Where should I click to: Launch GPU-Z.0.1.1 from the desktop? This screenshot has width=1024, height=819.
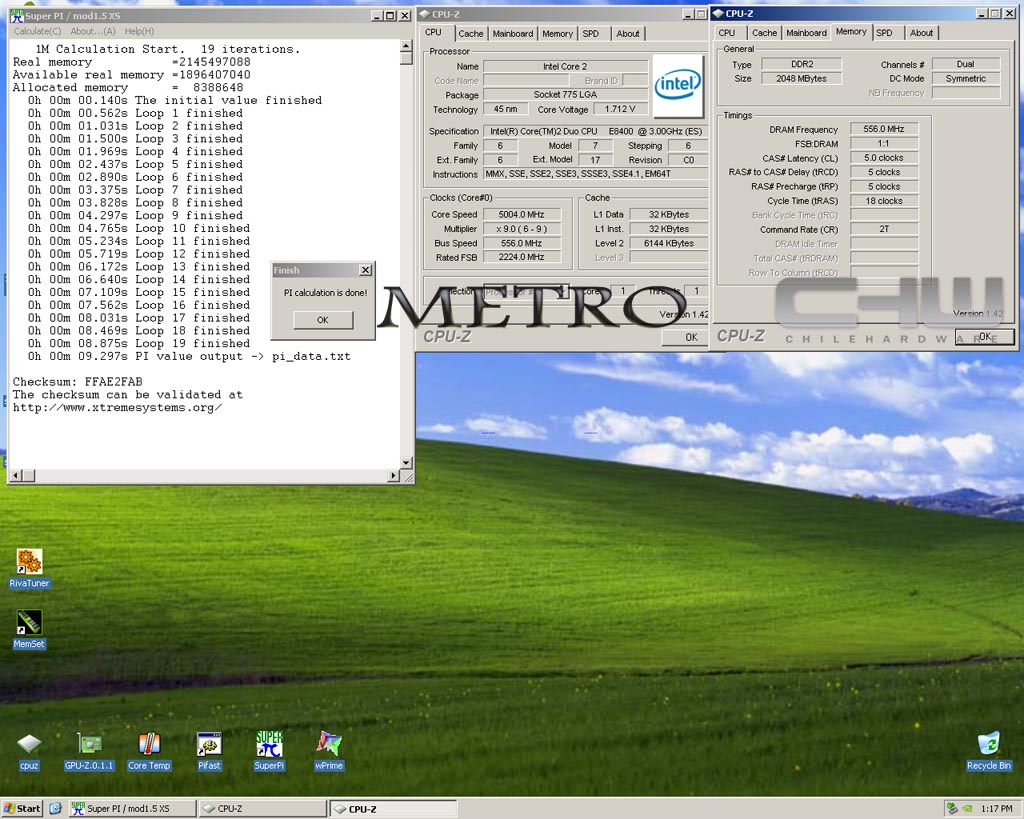click(x=89, y=752)
